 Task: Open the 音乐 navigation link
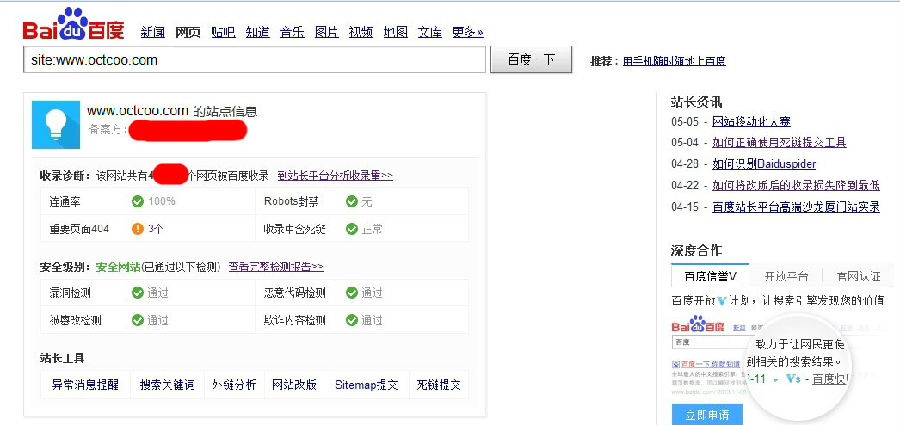click(292, 32)
